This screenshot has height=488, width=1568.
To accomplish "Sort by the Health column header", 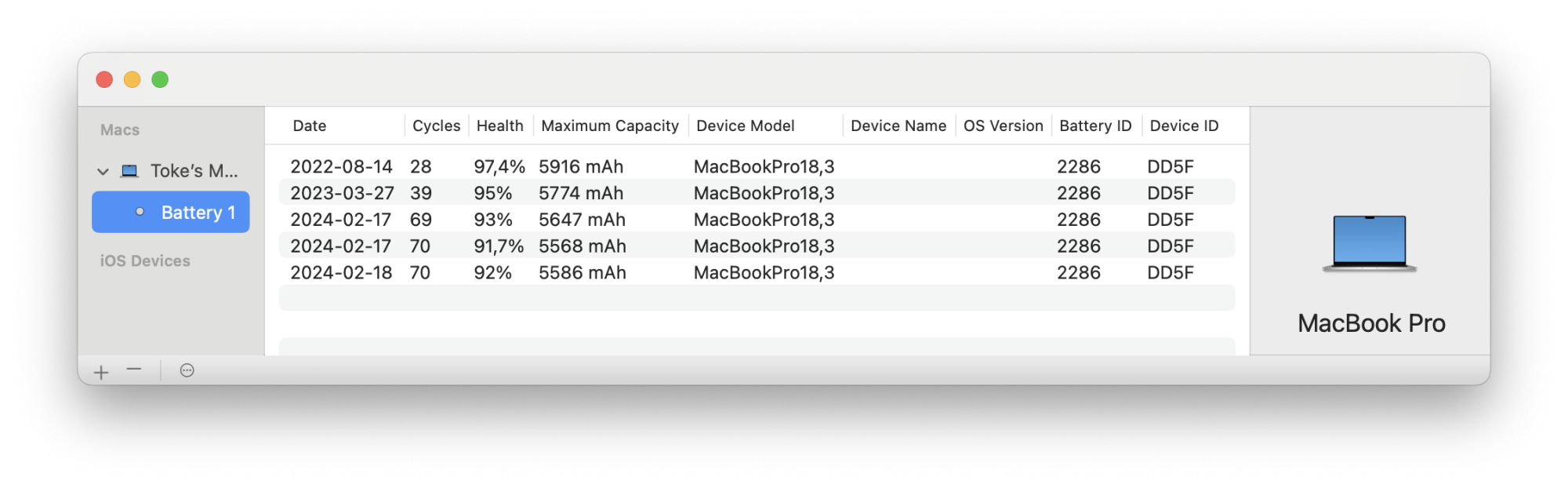I will (500, 126).
